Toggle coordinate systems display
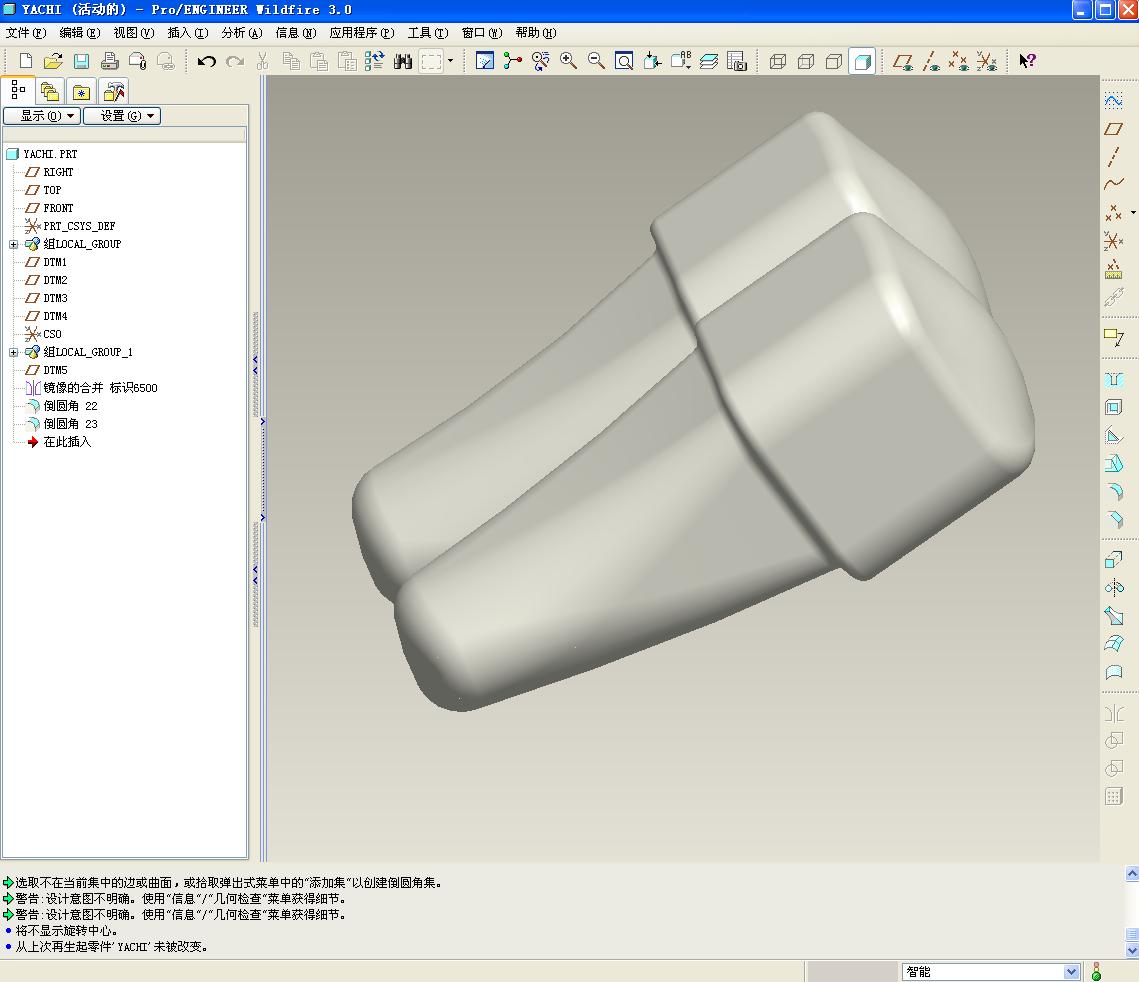The width and height of the screenshot is (1139, 982). click(x=986, y=61)
